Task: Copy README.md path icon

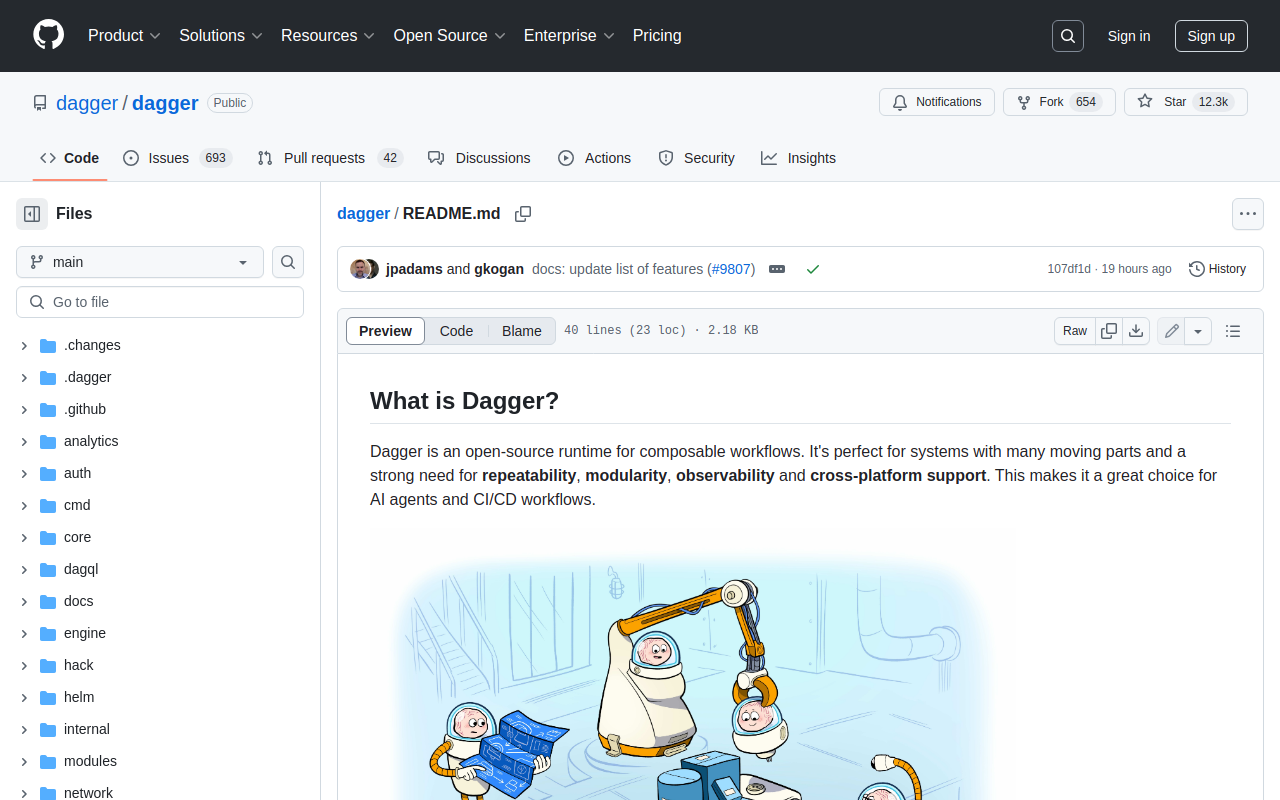Action: click(x=523, y=214)
